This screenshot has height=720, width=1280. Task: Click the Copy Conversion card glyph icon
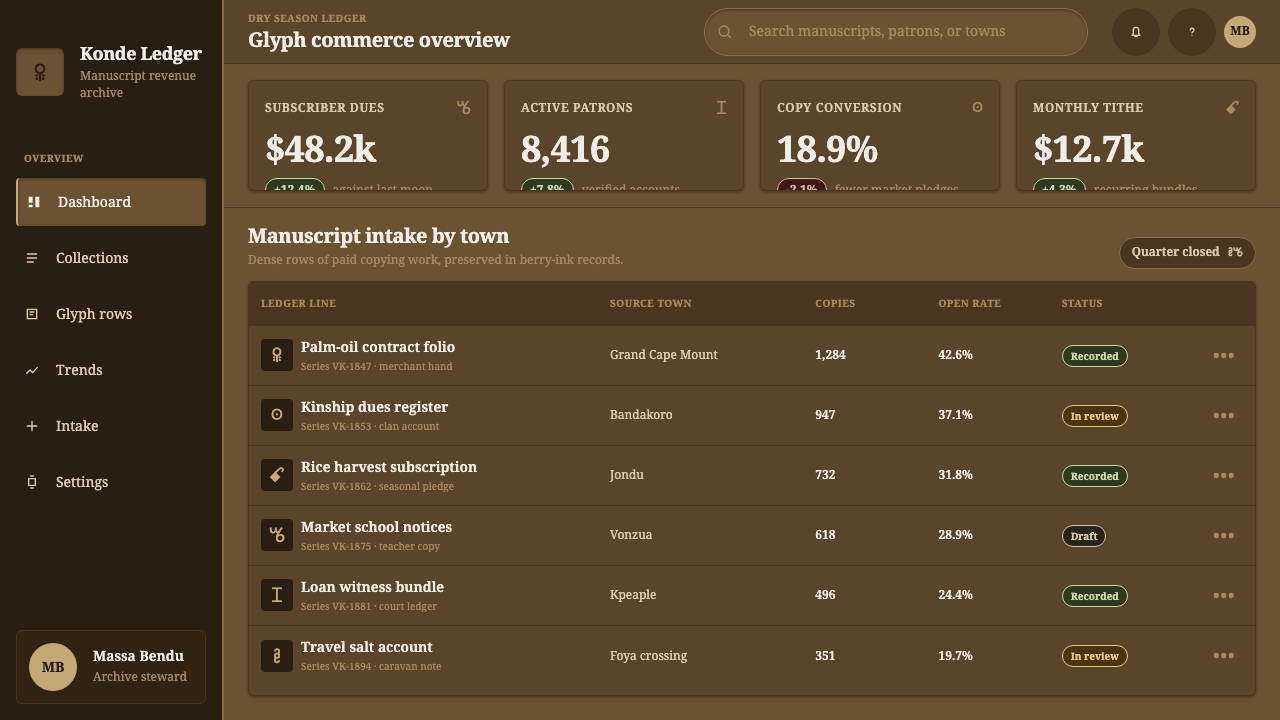[977, 107]
